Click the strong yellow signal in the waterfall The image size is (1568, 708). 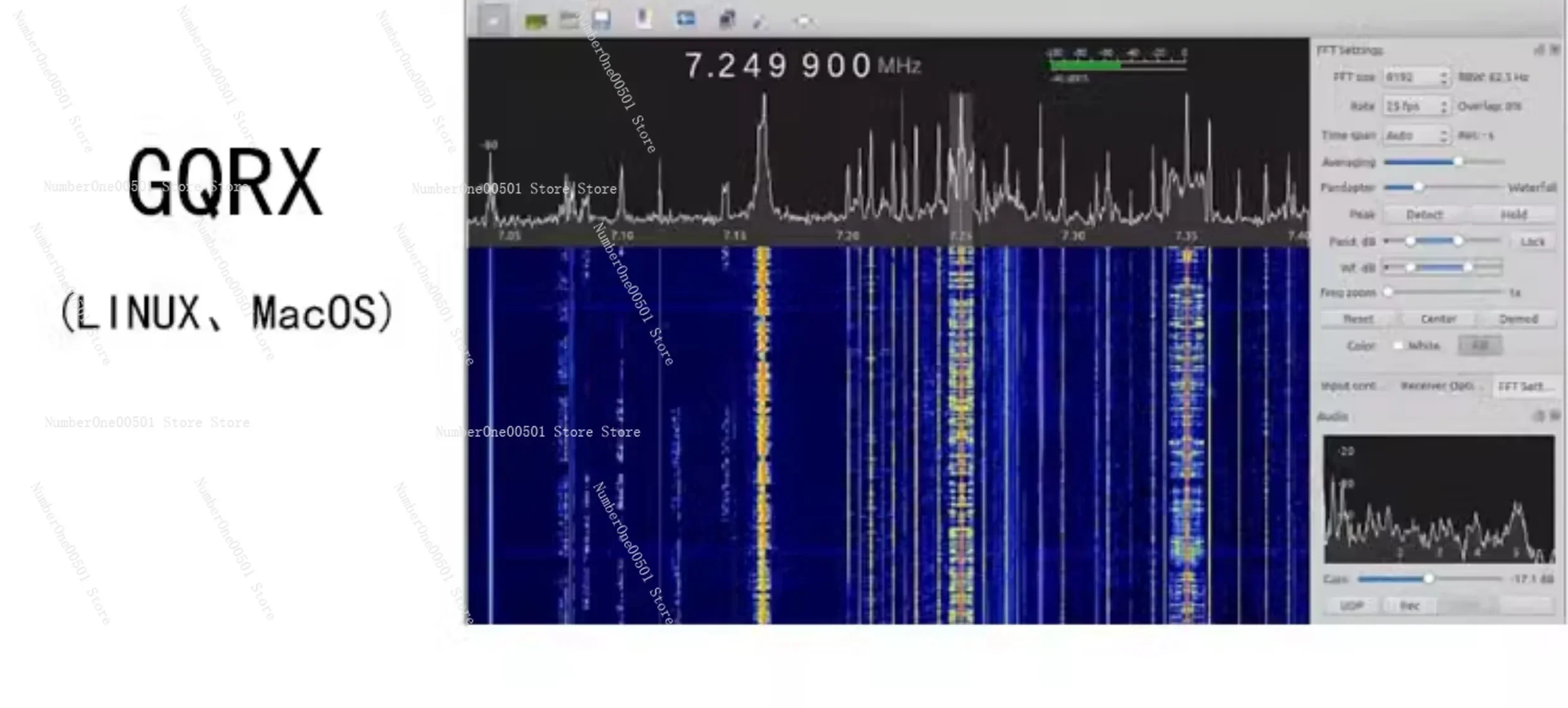pyautogui.click(x=763, y=435)
